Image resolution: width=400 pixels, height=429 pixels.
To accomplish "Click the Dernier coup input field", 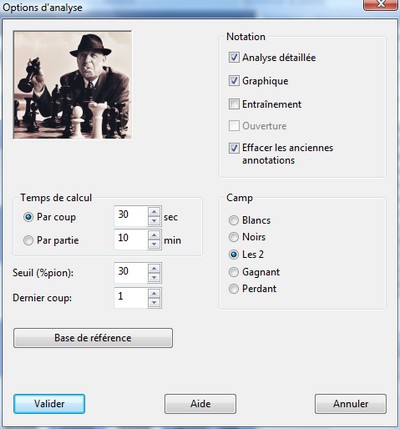I will (131, 298).
